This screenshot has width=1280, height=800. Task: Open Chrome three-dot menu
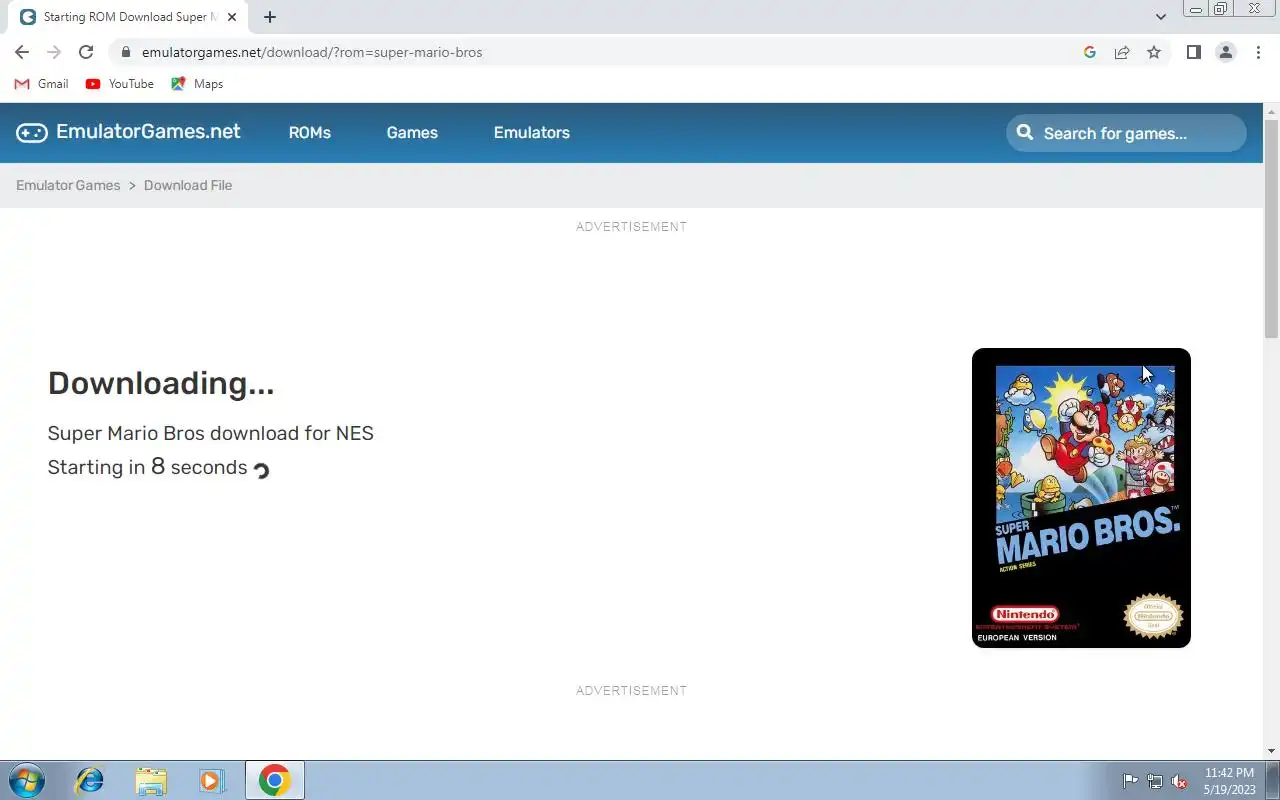(1258, 52)
